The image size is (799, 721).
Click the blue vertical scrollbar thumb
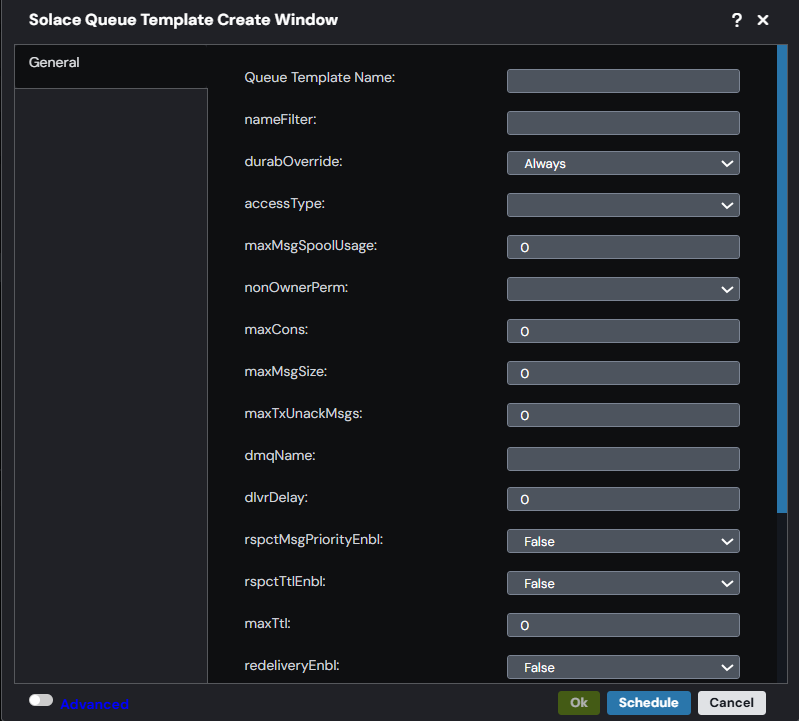click(x=782, y=279)
